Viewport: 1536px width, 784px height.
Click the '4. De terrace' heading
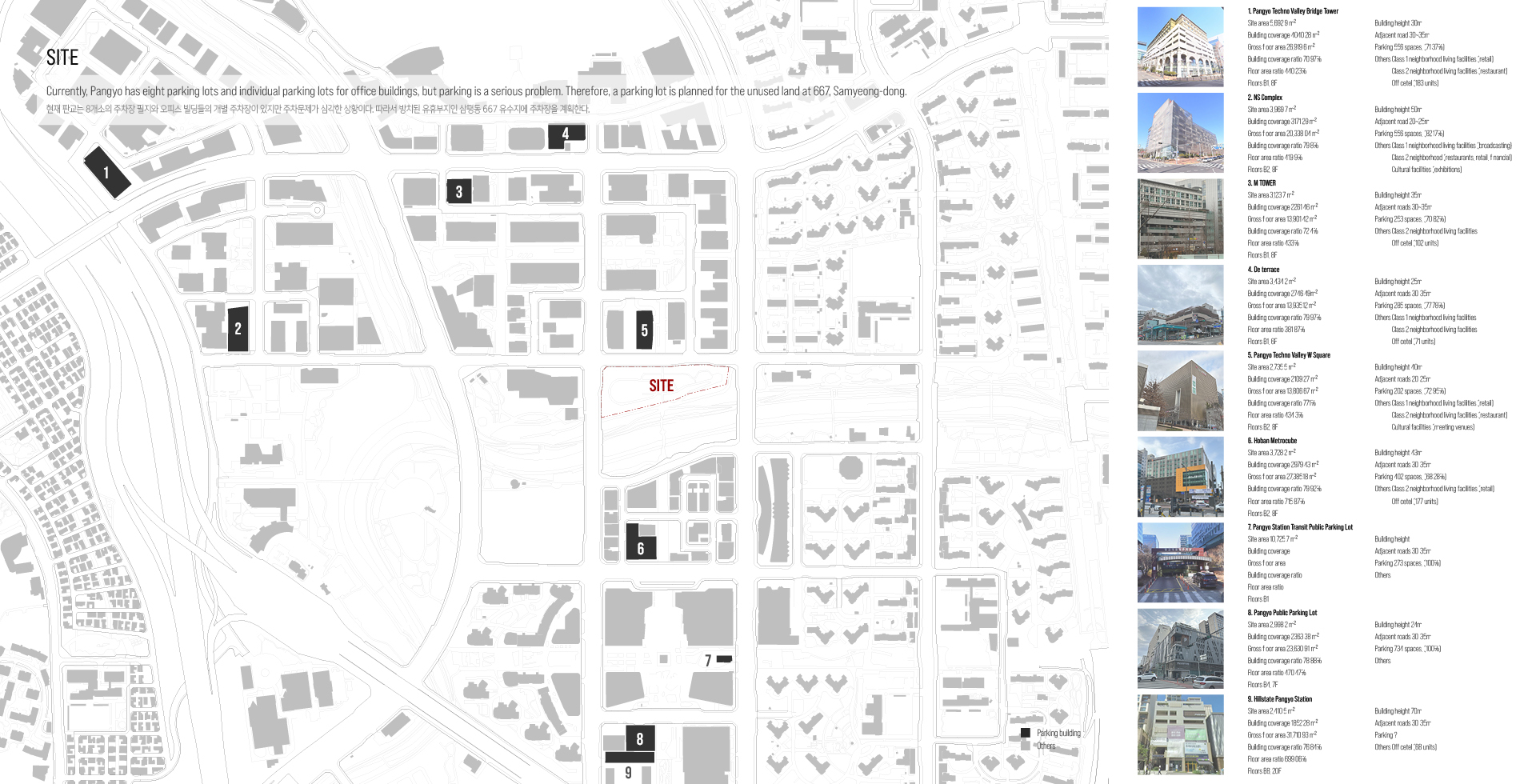1263,270
